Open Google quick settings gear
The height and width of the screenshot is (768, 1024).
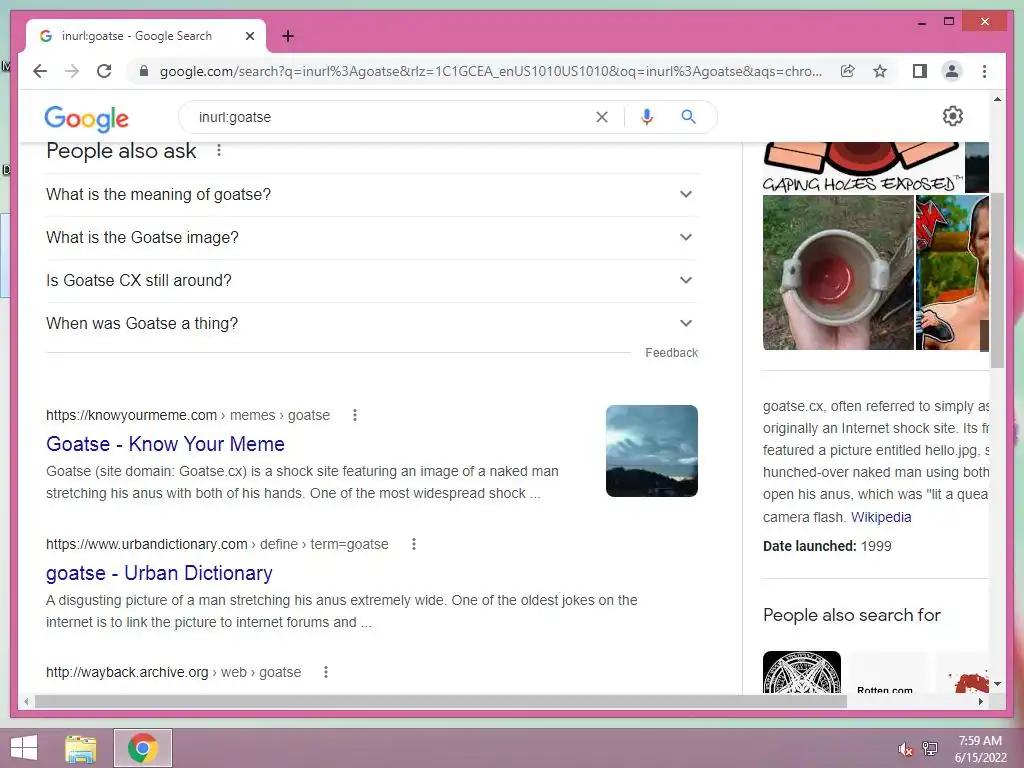pos(953,116)
